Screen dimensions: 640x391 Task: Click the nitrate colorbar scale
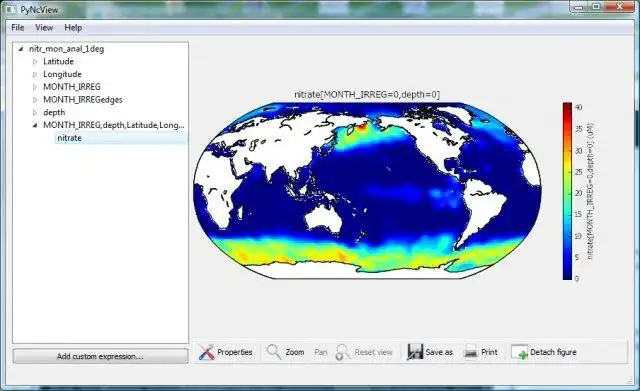point(567,191)
